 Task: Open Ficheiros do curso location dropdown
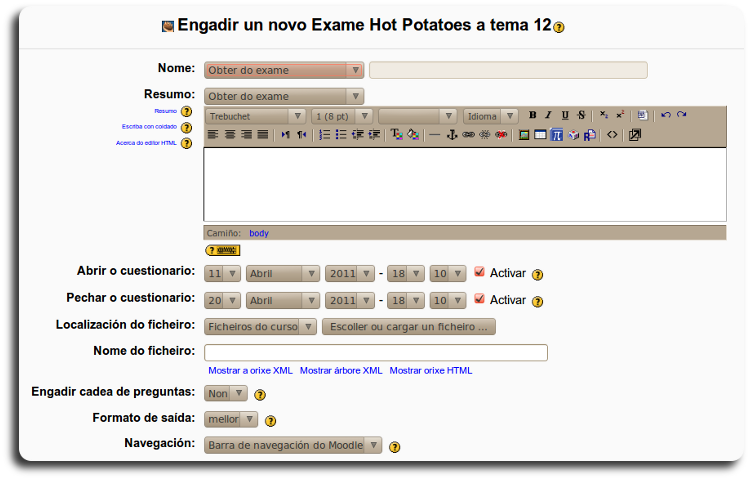260,327
